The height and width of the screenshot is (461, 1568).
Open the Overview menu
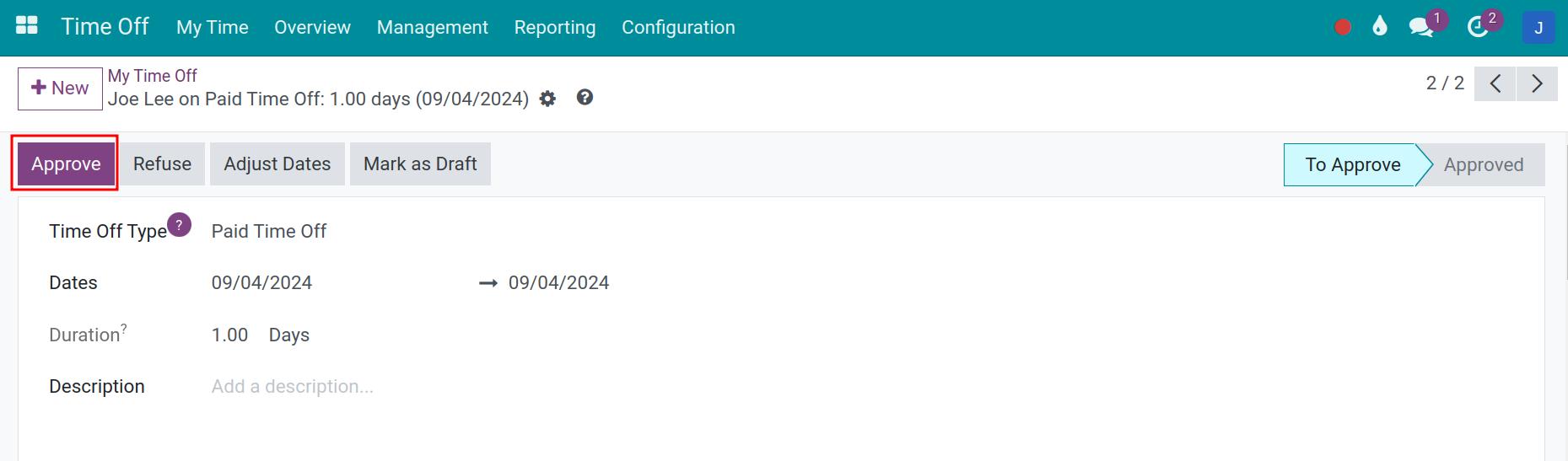pyautogui.click(x=312, y=27)
